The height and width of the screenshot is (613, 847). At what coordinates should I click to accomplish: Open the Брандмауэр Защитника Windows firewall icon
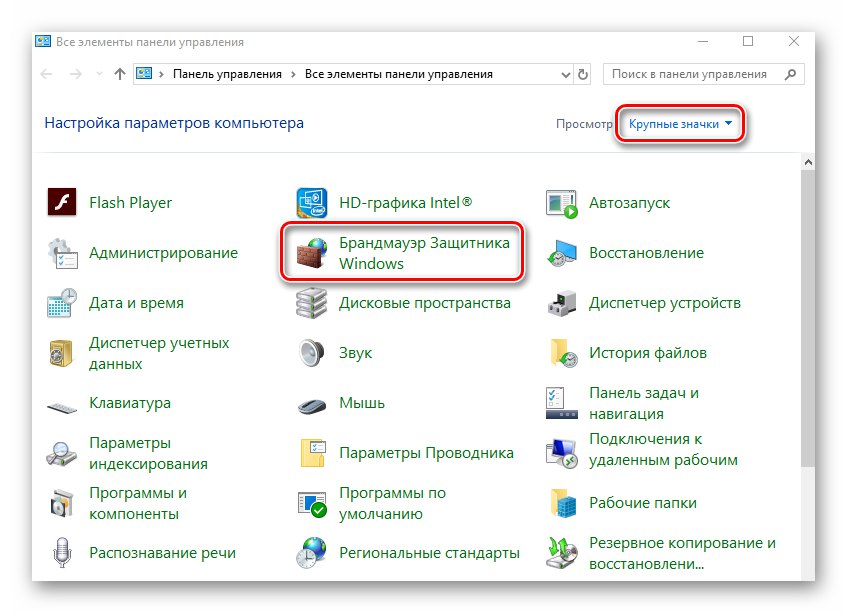312,253
